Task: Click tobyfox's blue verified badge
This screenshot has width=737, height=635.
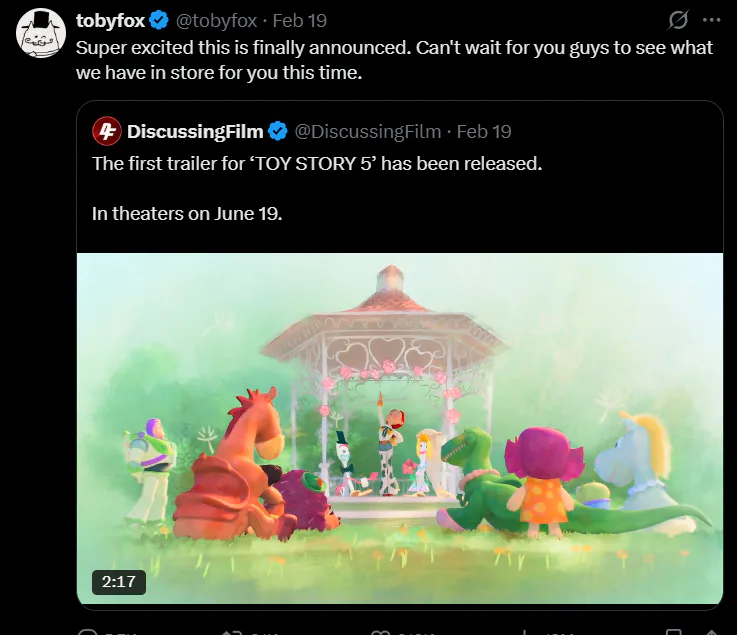Action: (x=159, y=21)
